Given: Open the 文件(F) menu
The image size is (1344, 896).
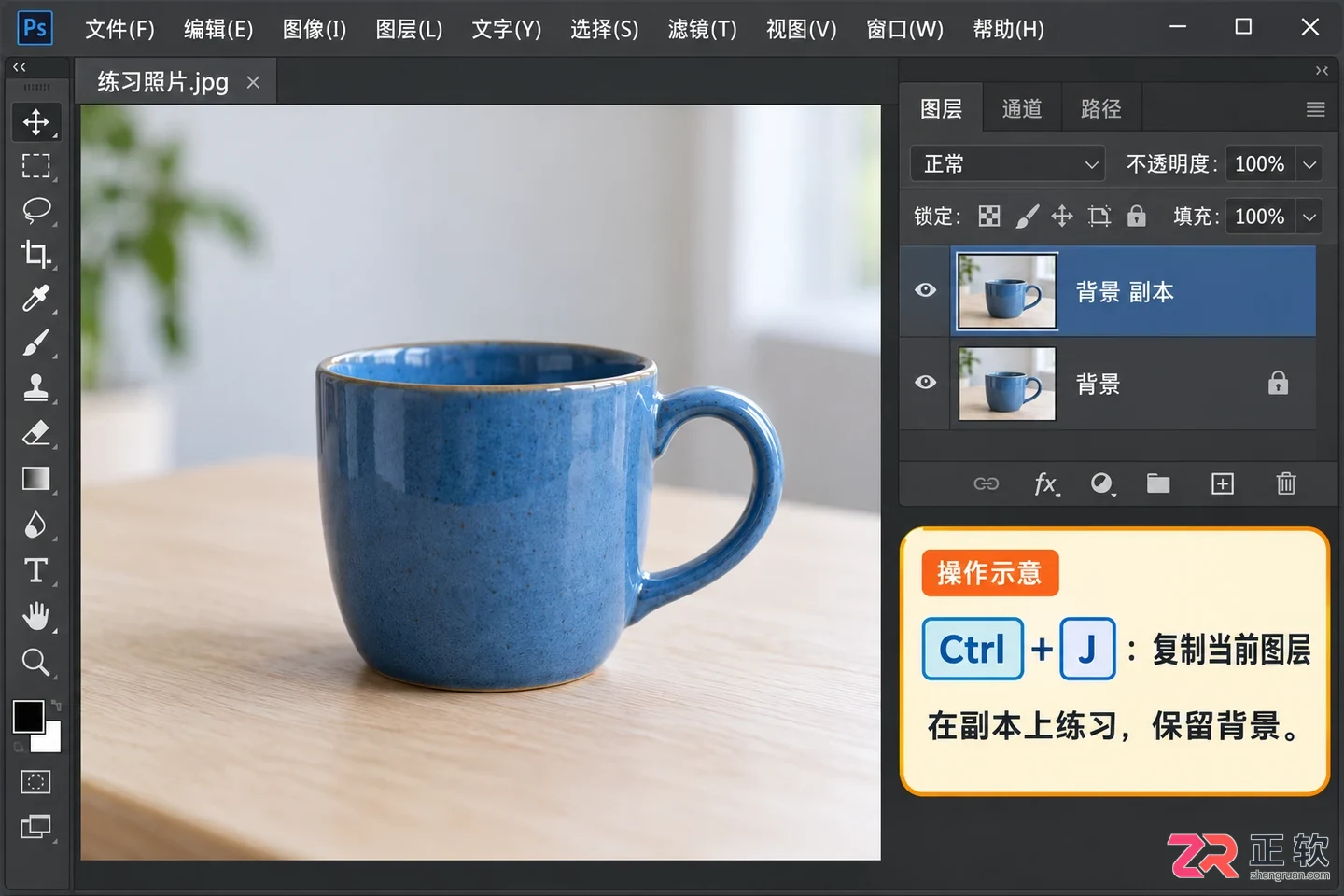Looking at the screenshot, I should click(119, 29).
